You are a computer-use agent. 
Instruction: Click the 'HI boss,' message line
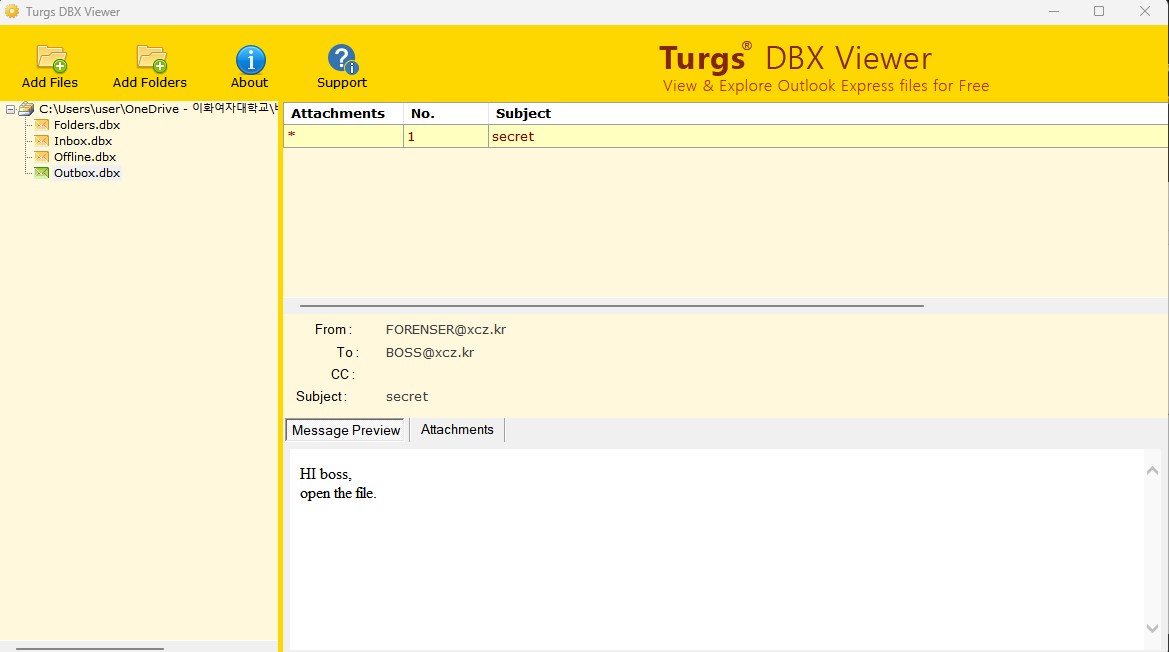326,474
